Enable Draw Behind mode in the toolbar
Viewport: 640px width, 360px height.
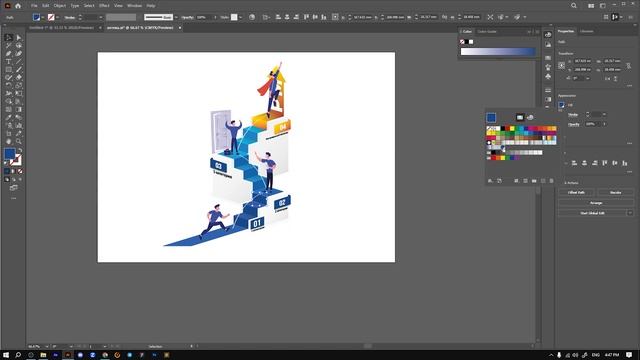14,179
